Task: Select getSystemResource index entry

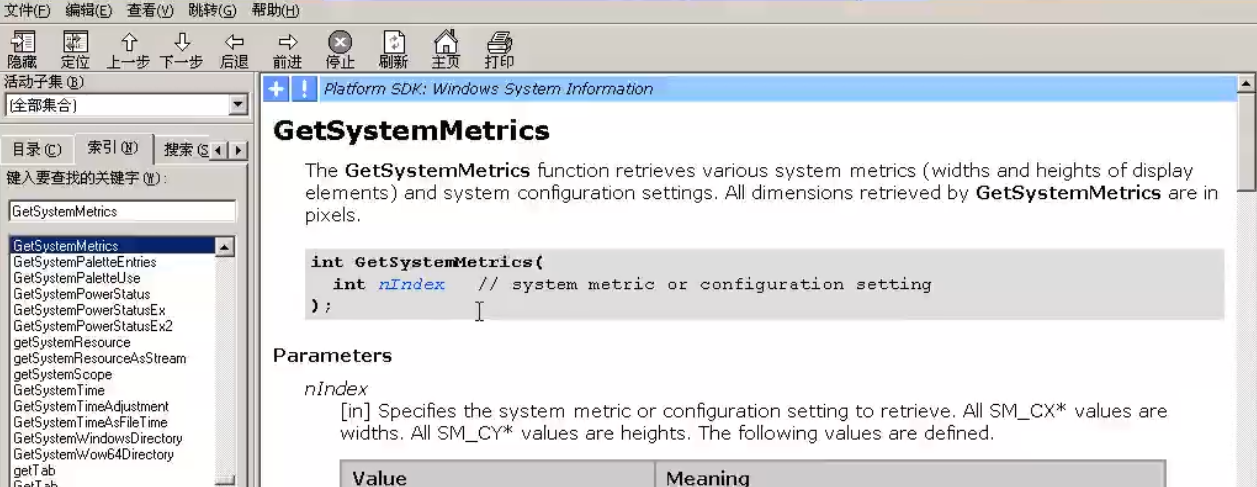Action: [72, 342]
